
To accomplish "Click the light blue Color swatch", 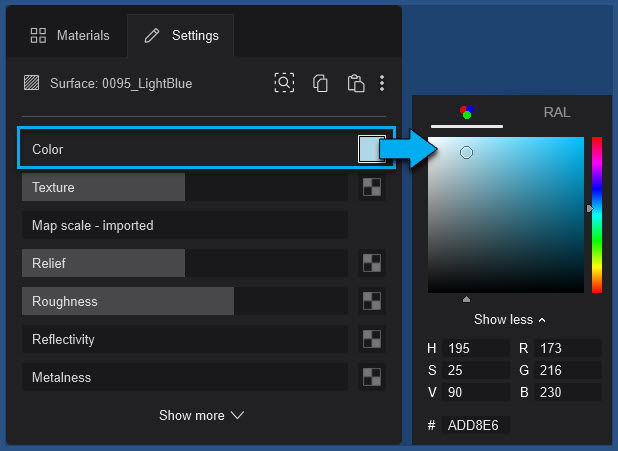I will click(371, 149).
